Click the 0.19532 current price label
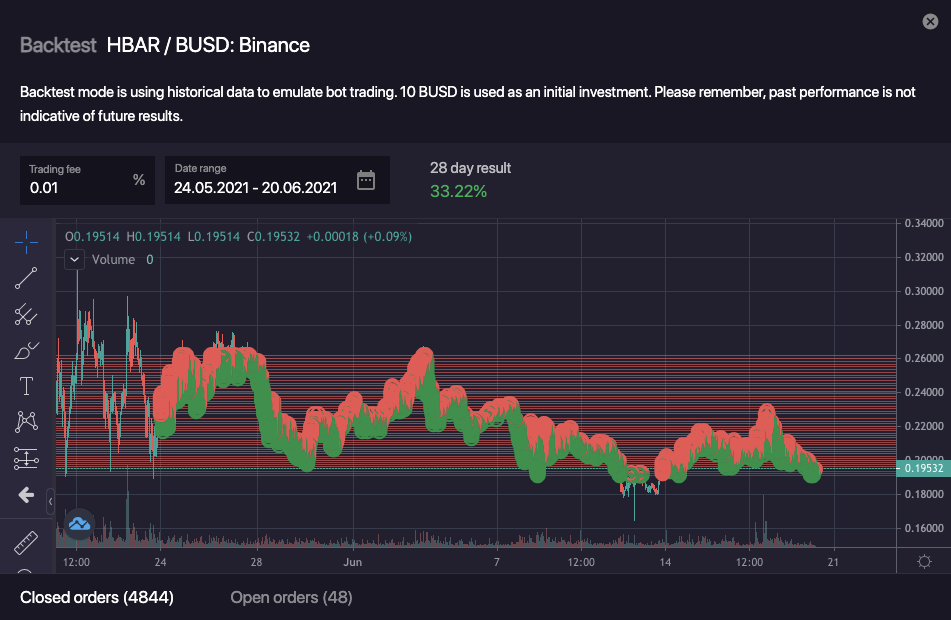 (923, 468)
